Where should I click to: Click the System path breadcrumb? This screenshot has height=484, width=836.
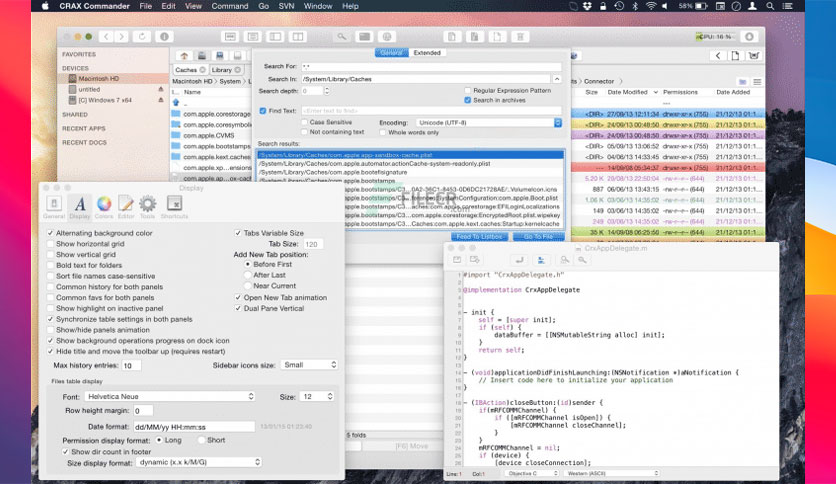[x=230, y=82]
